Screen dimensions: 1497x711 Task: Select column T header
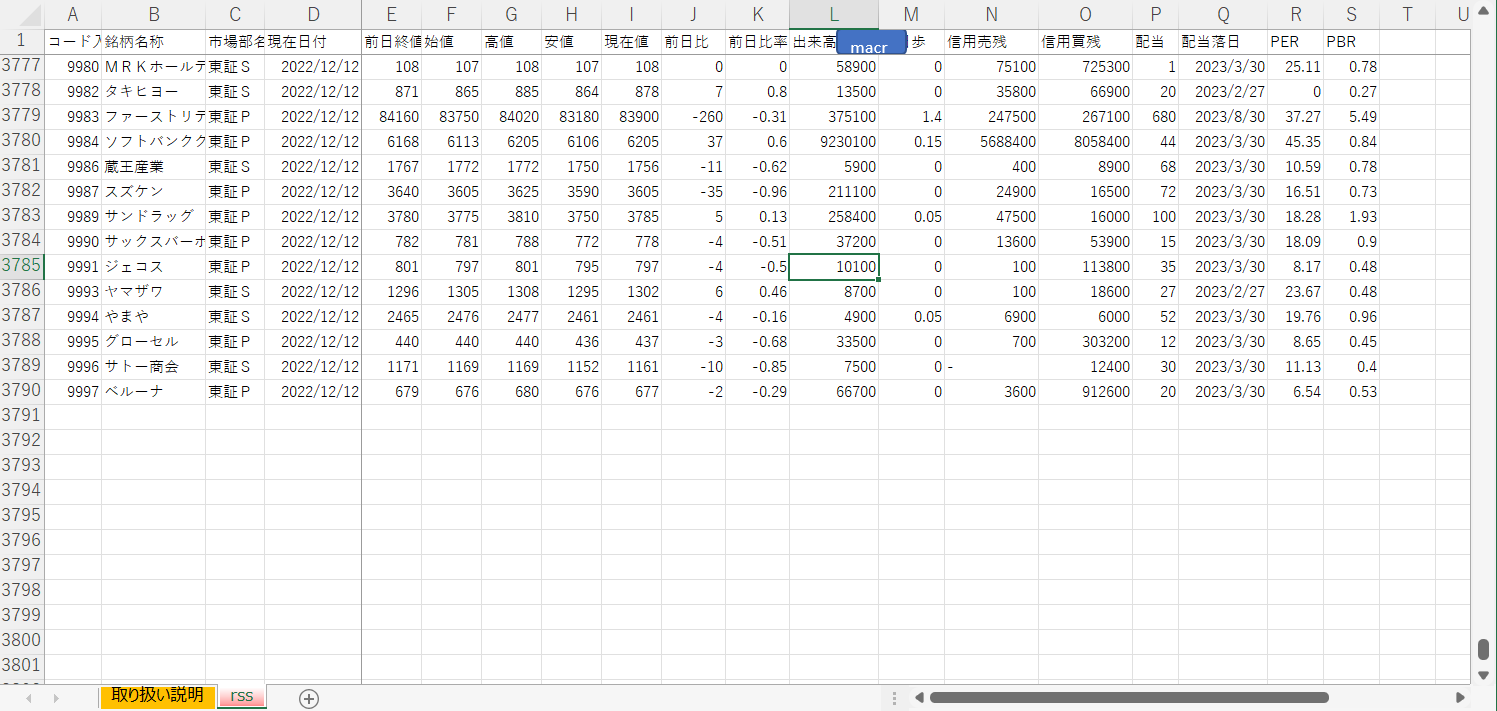[x=1407, y=15]
